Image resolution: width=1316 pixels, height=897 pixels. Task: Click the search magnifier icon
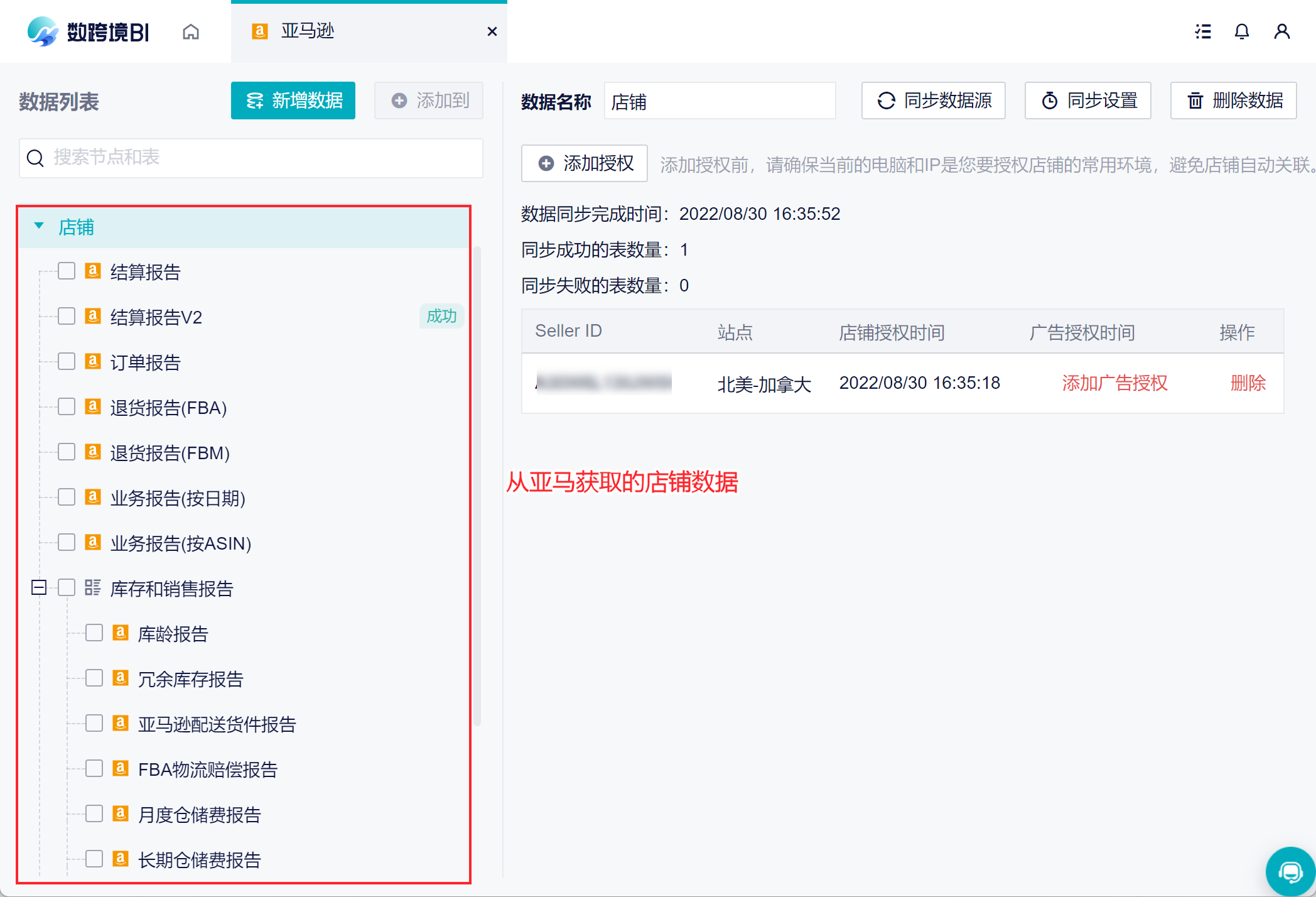click(x=35, y=158)
